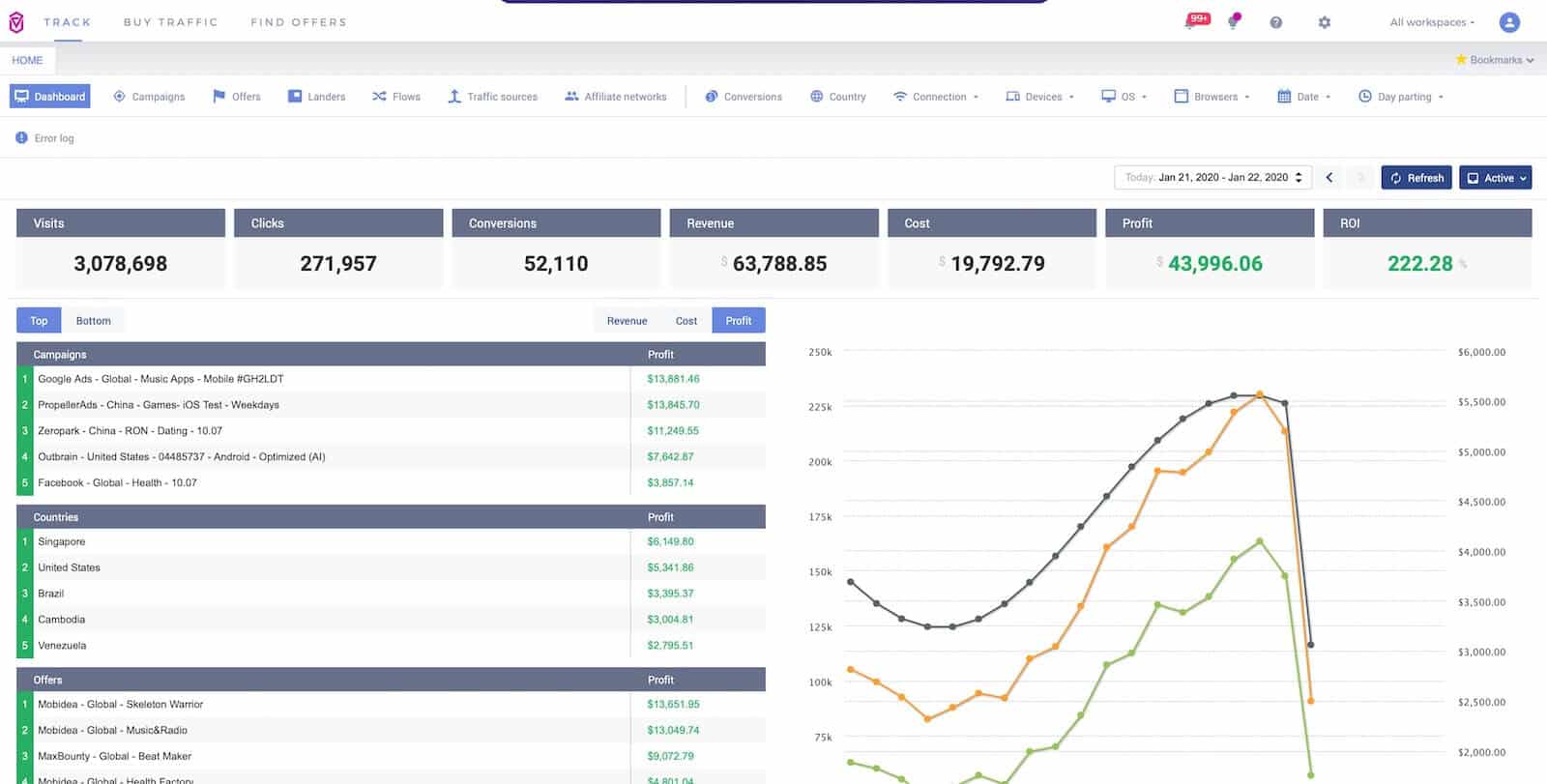Open the settings gear icon

(1324, 22)
